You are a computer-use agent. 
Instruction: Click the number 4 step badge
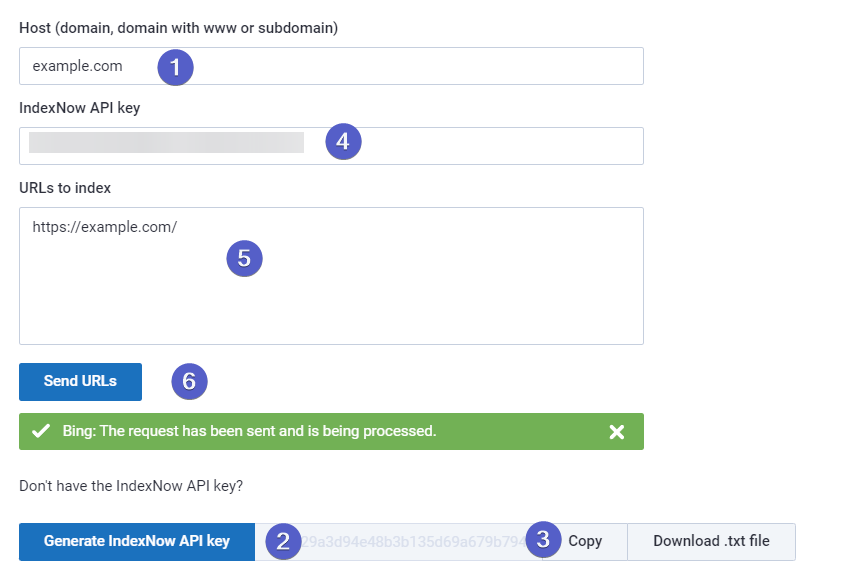coord(344,142)
